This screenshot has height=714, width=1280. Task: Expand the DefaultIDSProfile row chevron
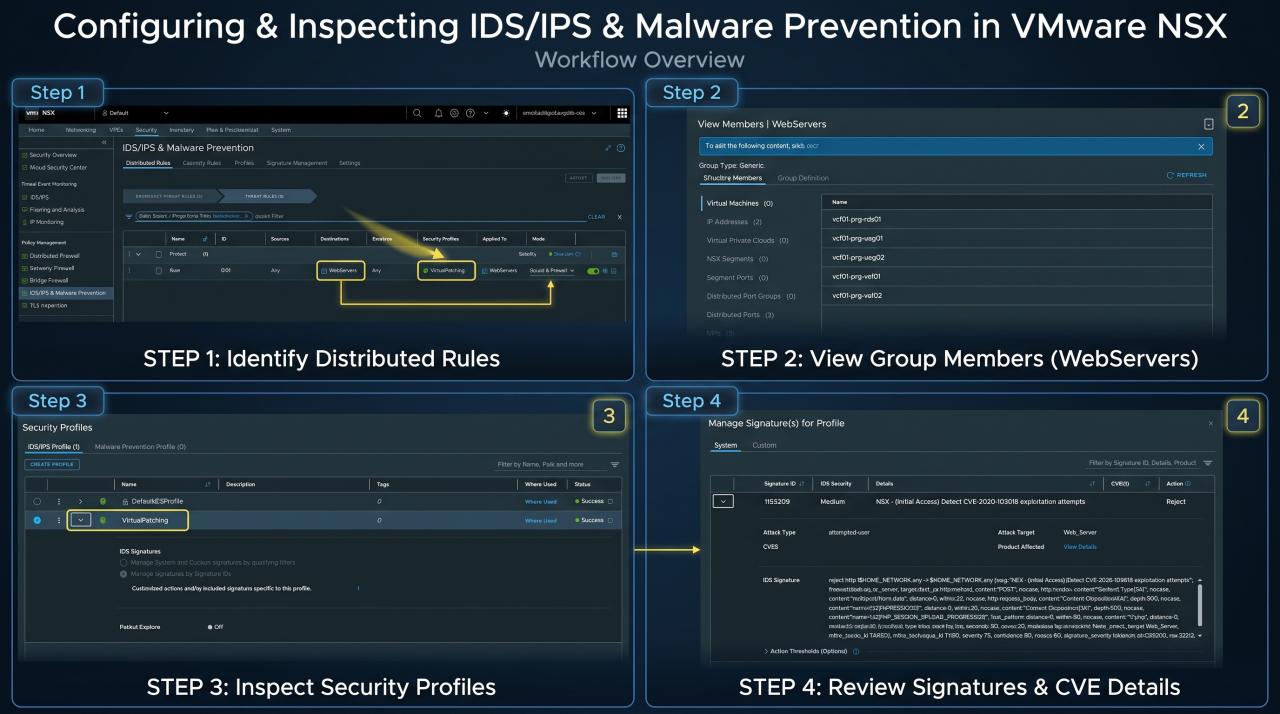coord(80,501)
